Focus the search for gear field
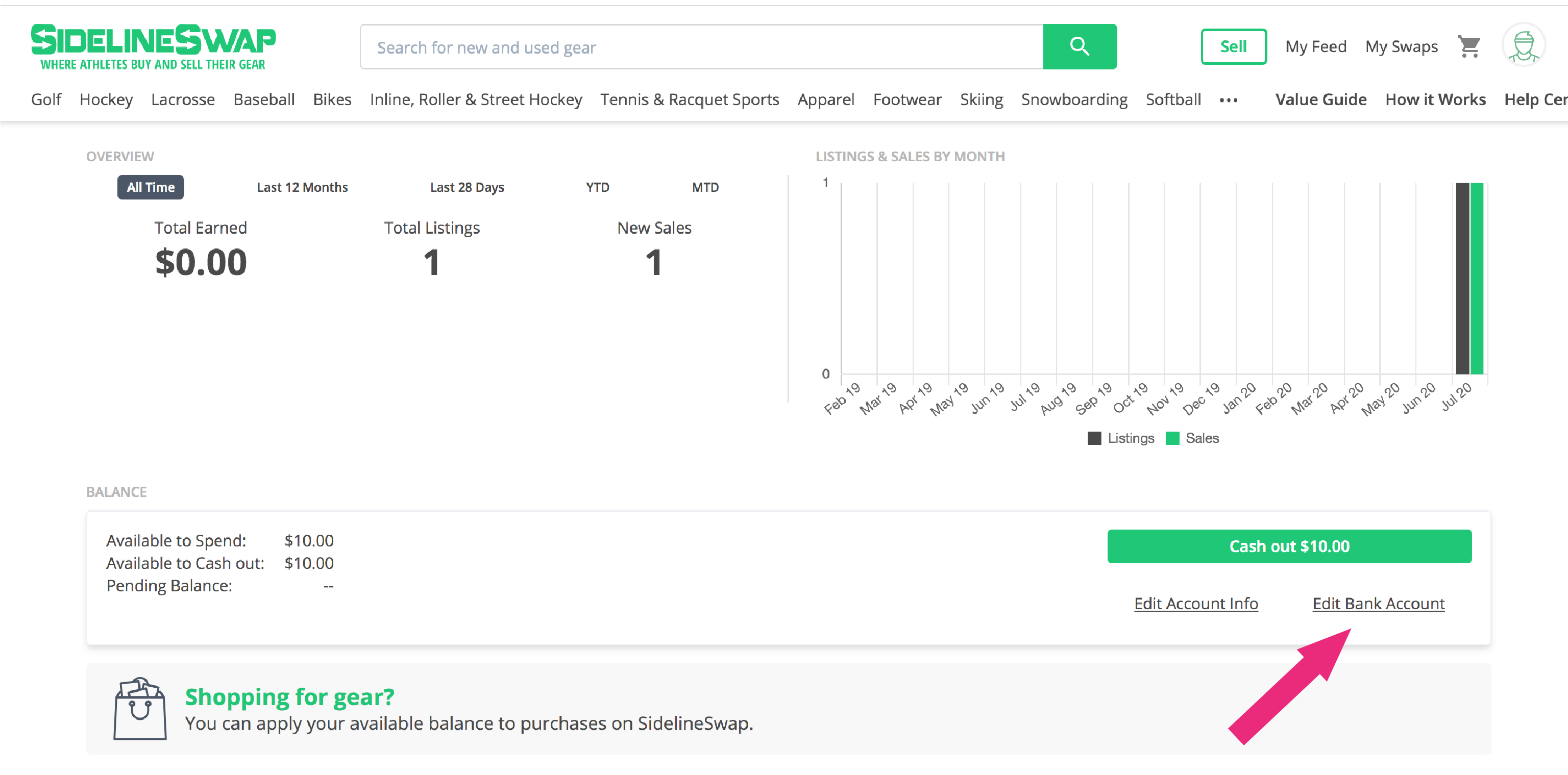 pyautogui.click(x=701, y=47)
